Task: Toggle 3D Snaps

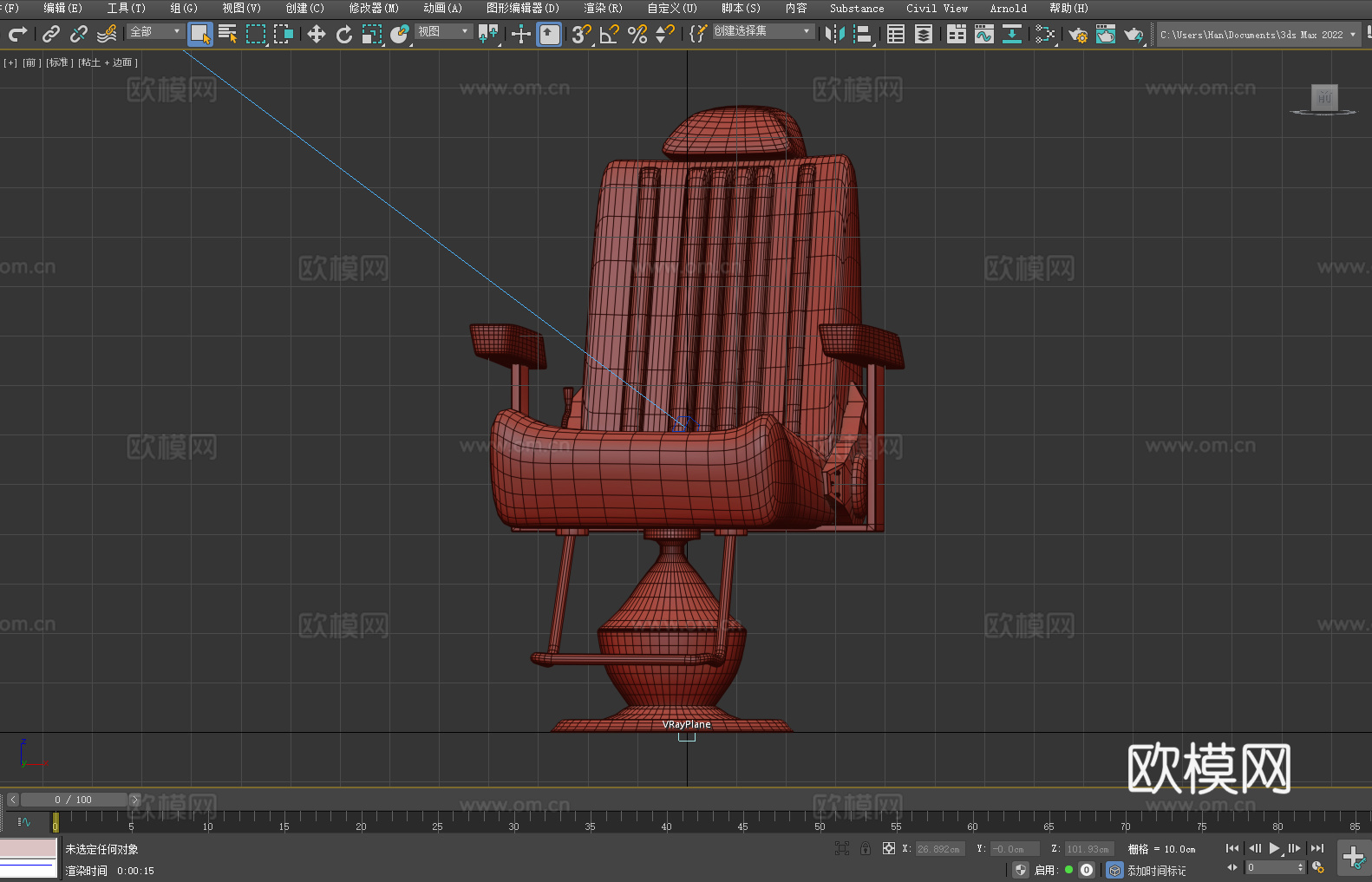Action: click(x=582, y=34)
